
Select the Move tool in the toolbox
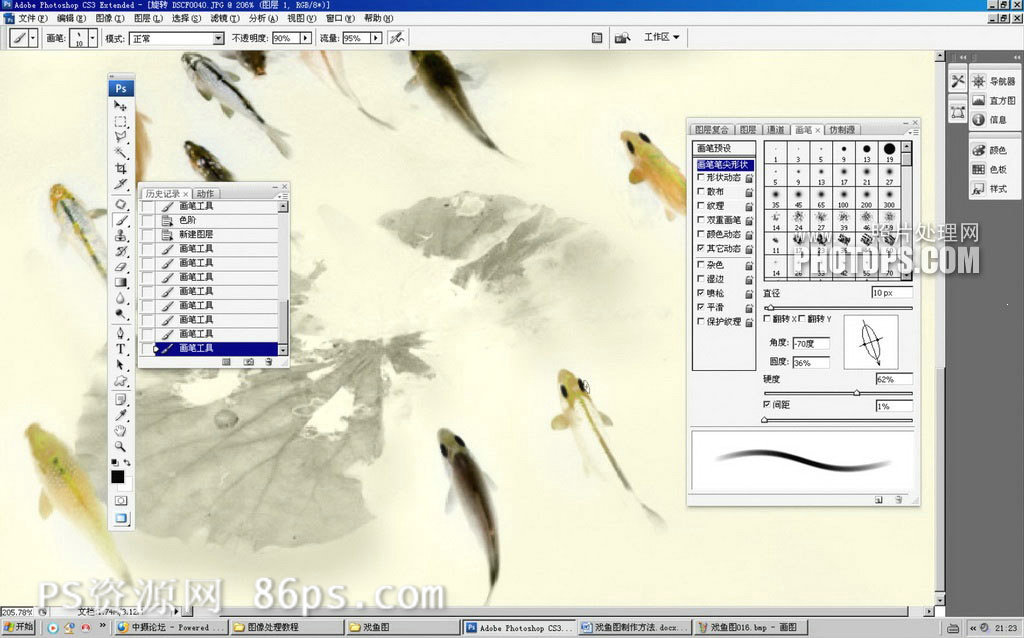(121, 106)
